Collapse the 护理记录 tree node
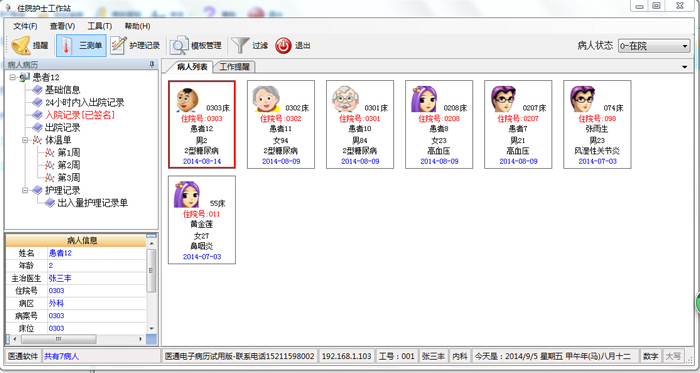Image resolution: width=700 pixels, height=373 pixels. pos(25,191)
